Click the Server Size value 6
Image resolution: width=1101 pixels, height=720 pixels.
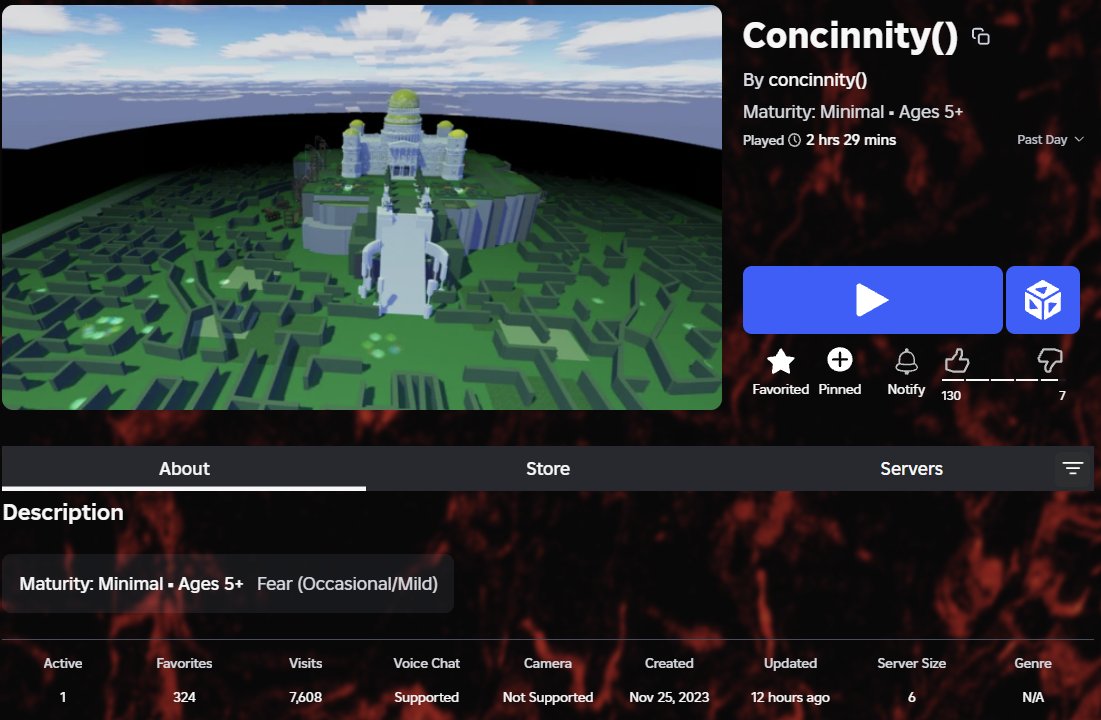[911, 698]
